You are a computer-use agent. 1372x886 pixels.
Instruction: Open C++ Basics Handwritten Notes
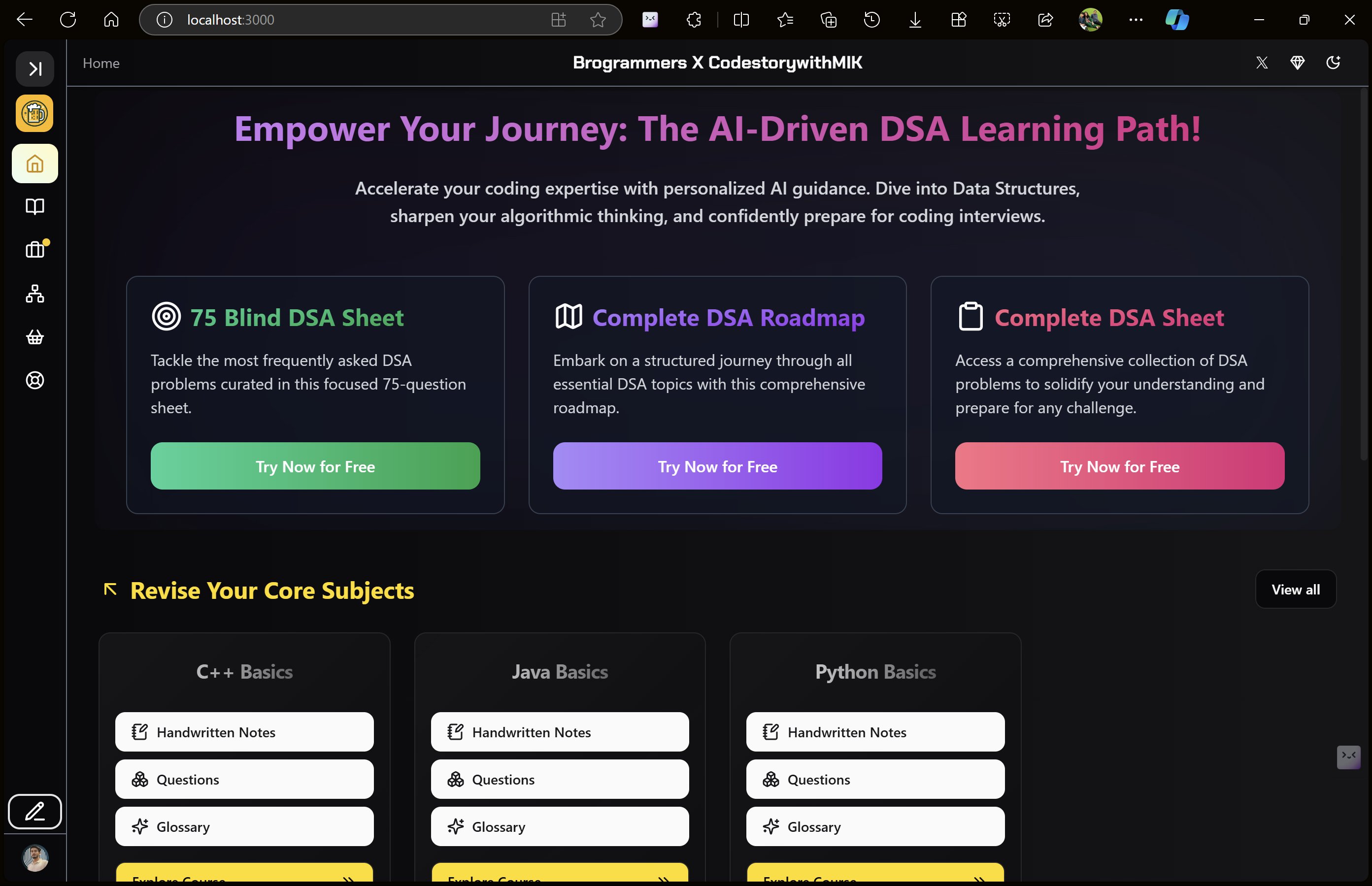[x=244, y=732]
